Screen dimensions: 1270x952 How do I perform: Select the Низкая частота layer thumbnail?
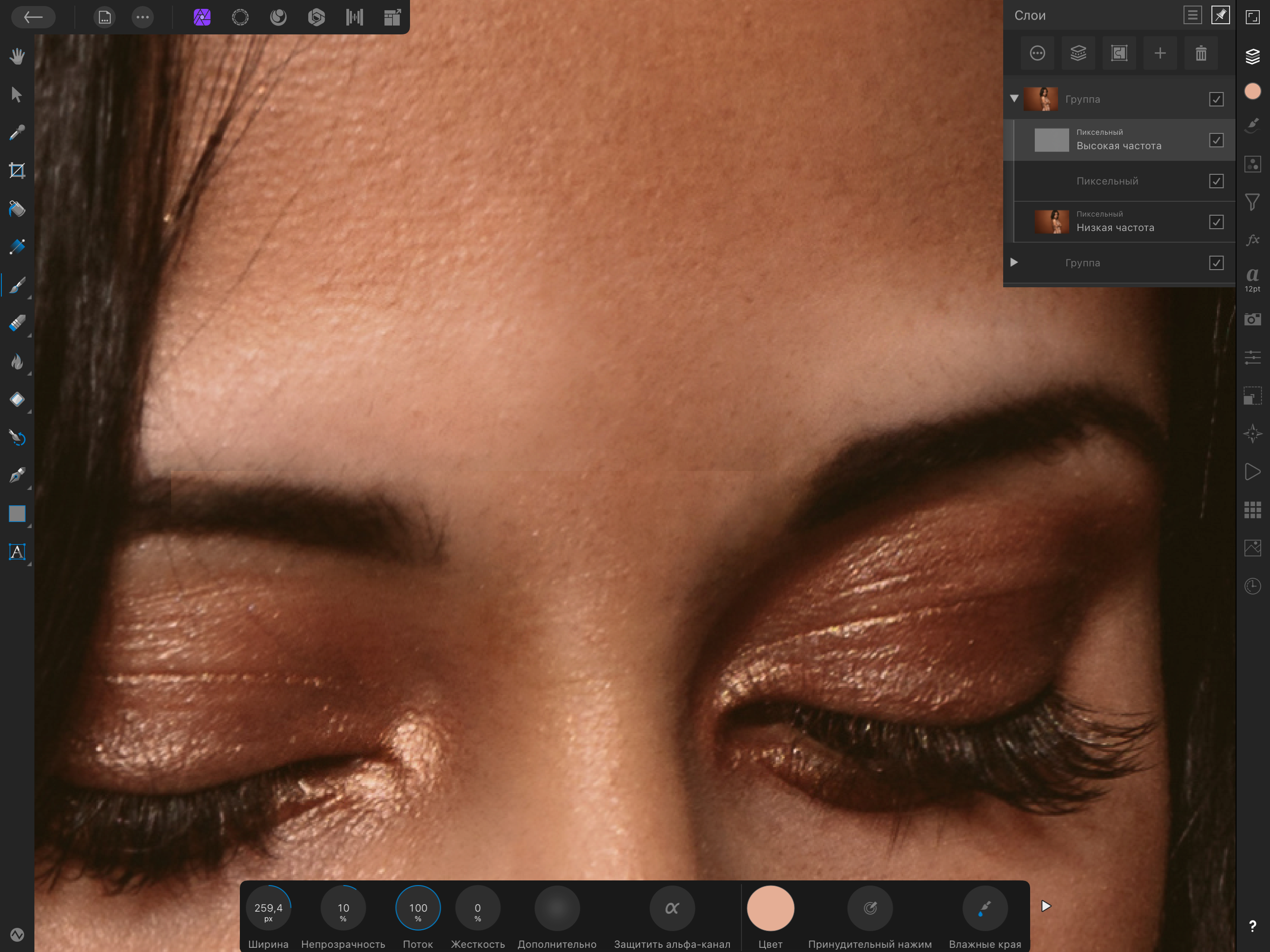[x=1051, y=222]
